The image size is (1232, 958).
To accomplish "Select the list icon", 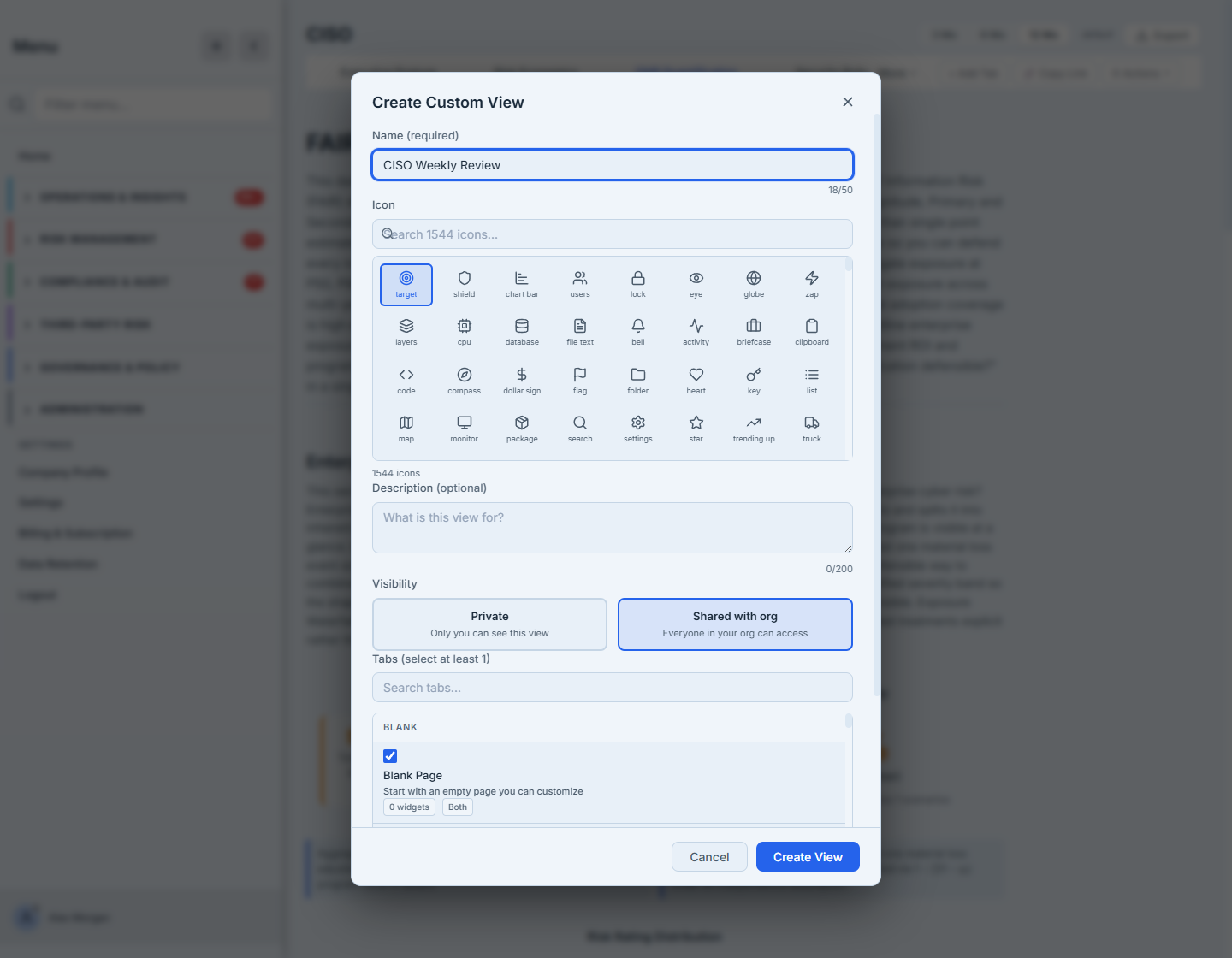I will coord(812,381).
